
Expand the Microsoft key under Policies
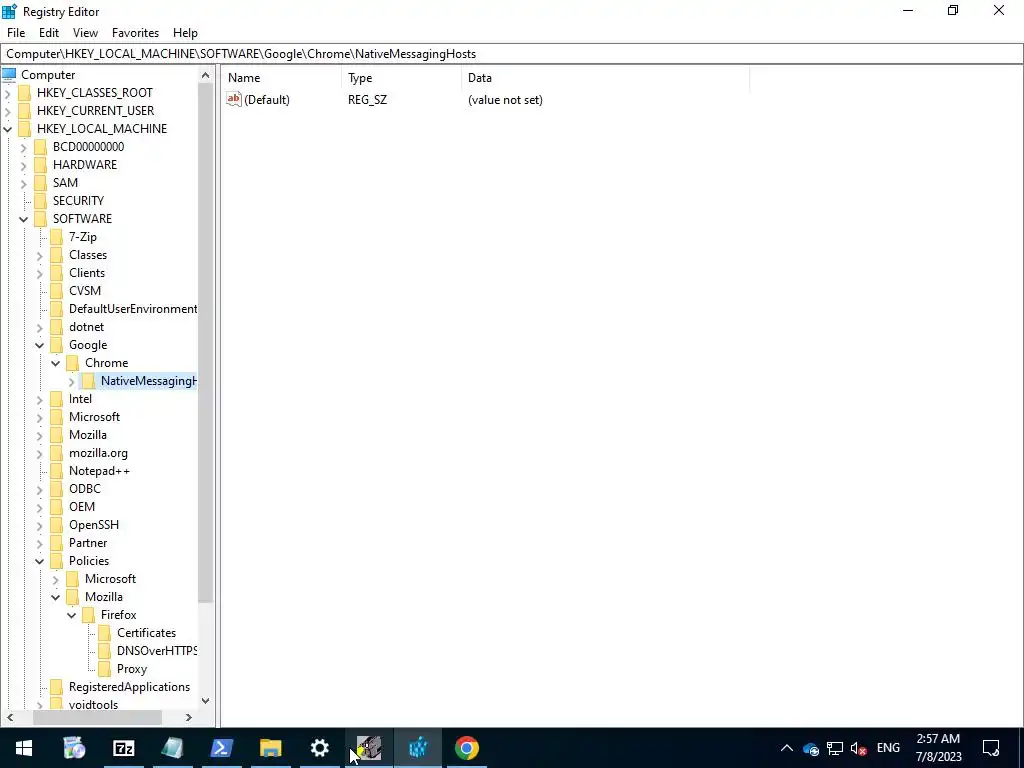coord(56,579)
